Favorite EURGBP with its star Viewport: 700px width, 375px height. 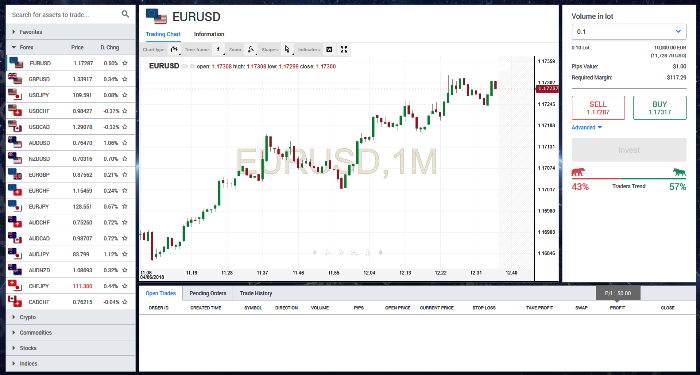click(125, 175)
